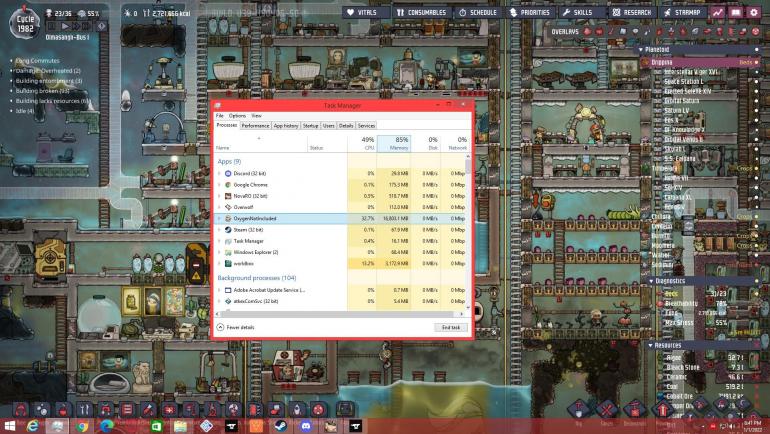770x434 pixels.
Task: Open the Starmap screen
Action: [683, 12]
